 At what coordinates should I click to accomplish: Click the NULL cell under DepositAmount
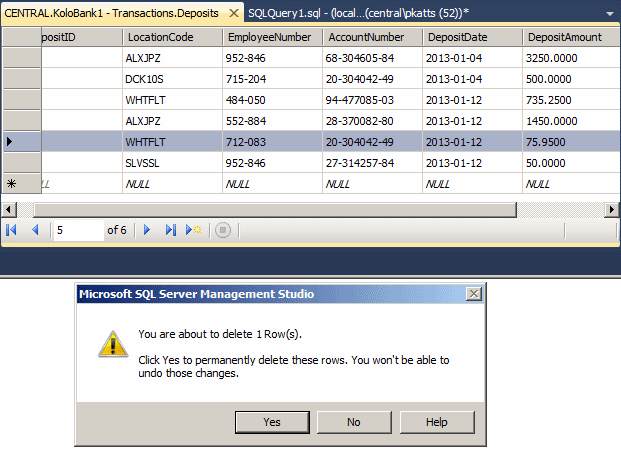click(571, 184)
